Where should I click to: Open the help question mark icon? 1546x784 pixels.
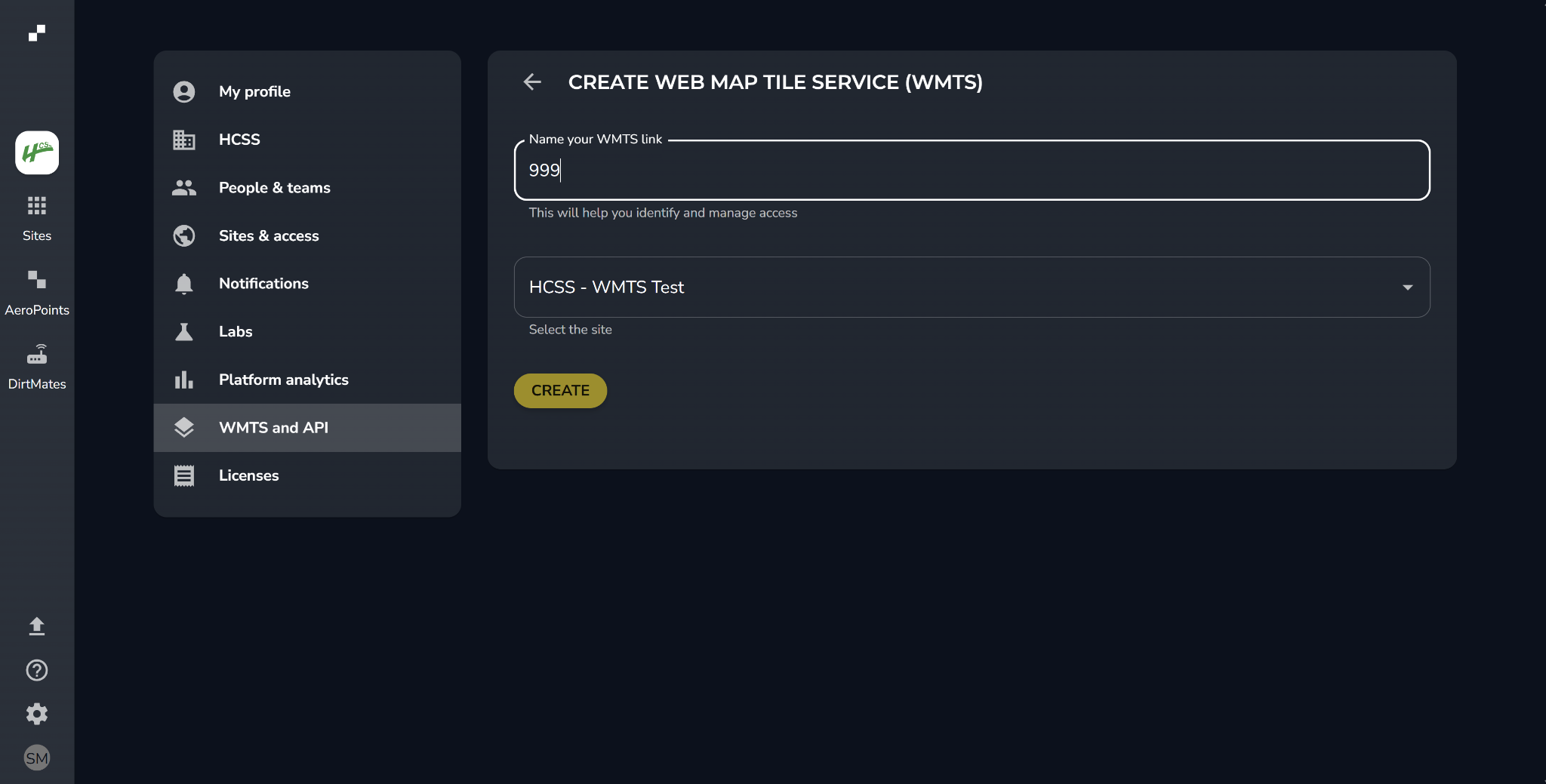37,670
